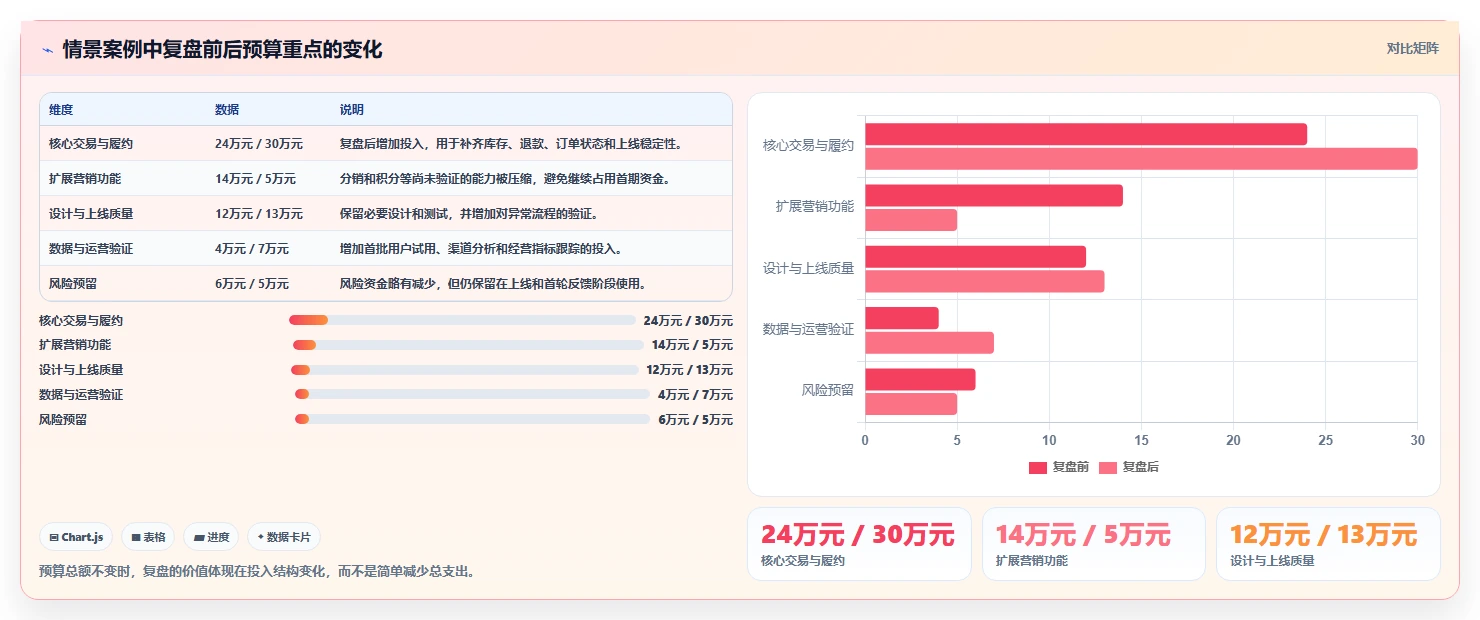Click the title 情景案例中复盘前后预算重点的变化
This screenshot has width=1480, height=620.
click(222, 50)
